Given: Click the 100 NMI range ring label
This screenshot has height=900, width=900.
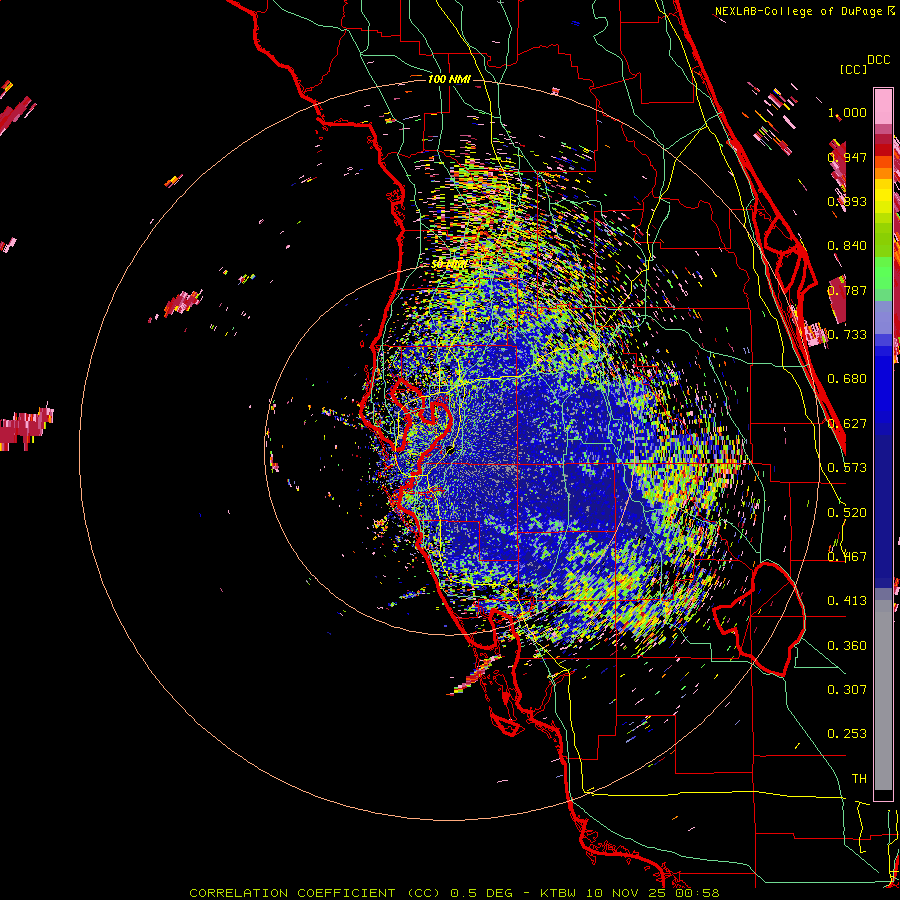Looking at the screenshot, I should (449, 79).
